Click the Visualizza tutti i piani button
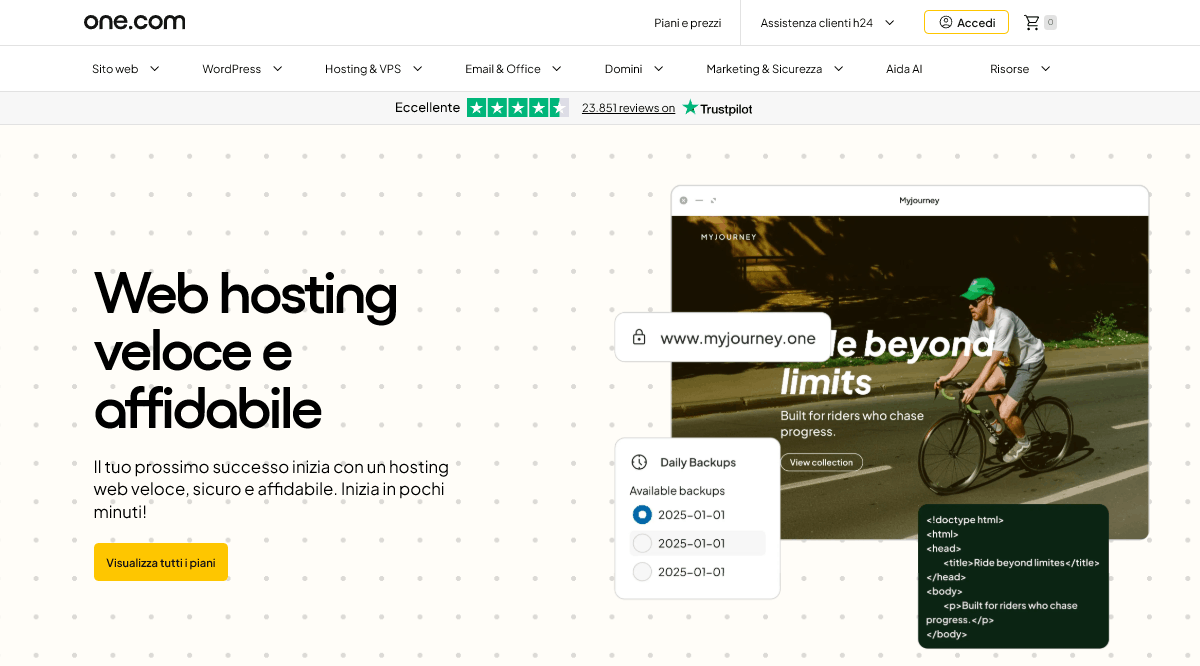 coord(160,562)
